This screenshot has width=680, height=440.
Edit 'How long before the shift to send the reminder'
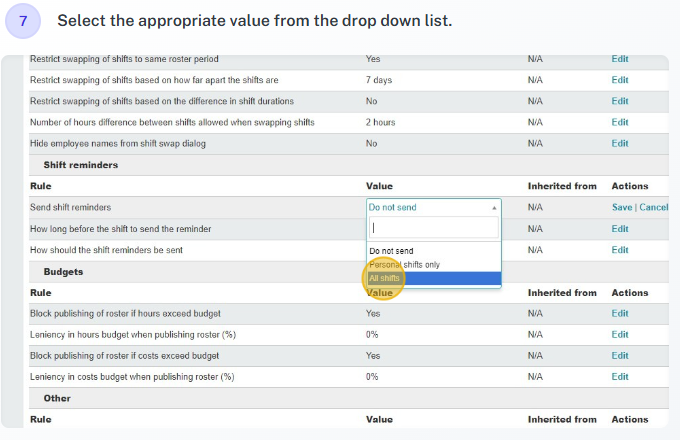point(620,229)
